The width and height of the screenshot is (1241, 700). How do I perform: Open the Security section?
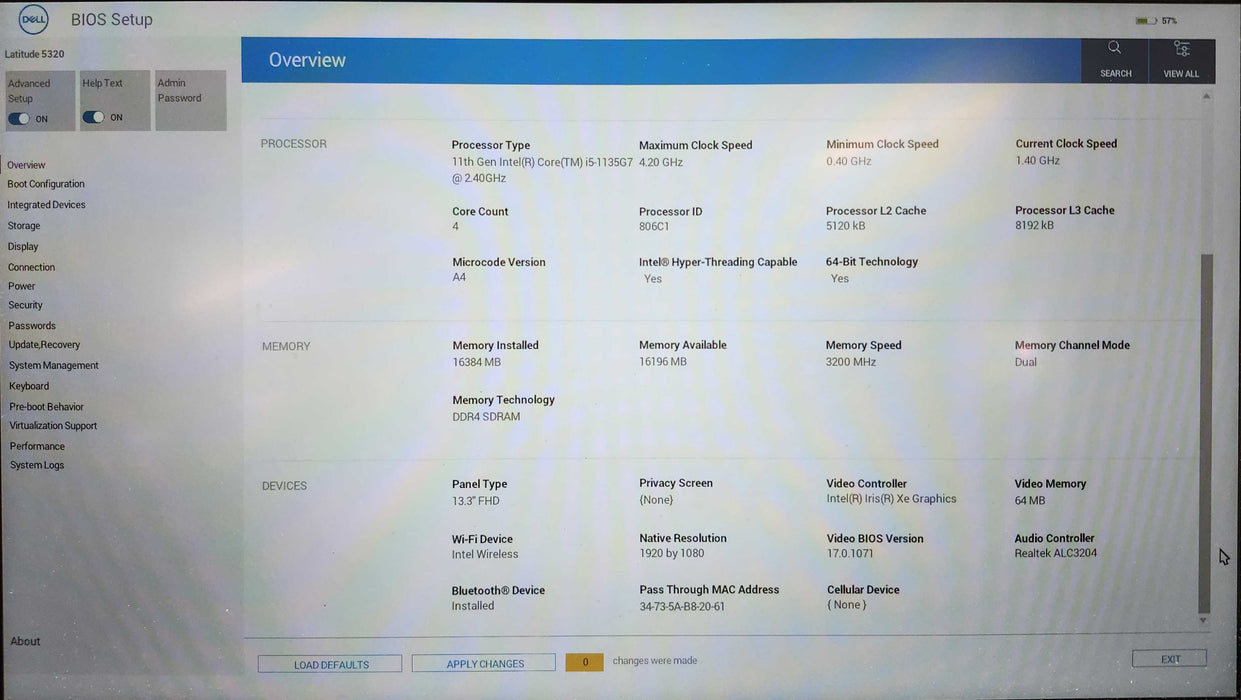coord(25,304)
